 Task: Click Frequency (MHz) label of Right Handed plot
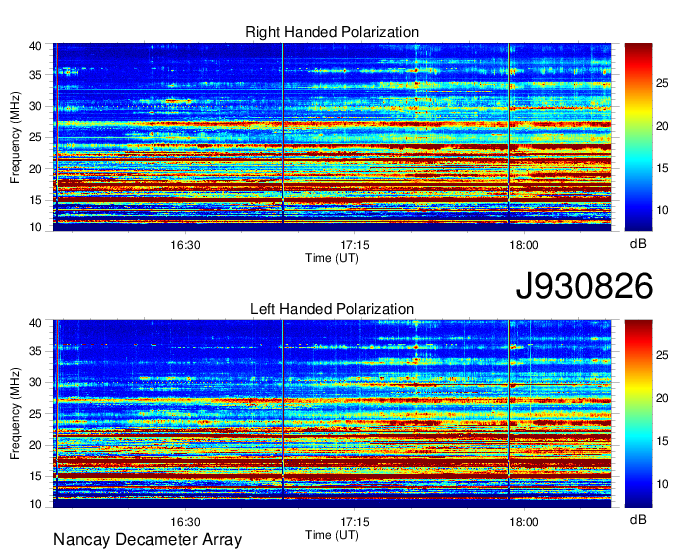coord(15,137)
